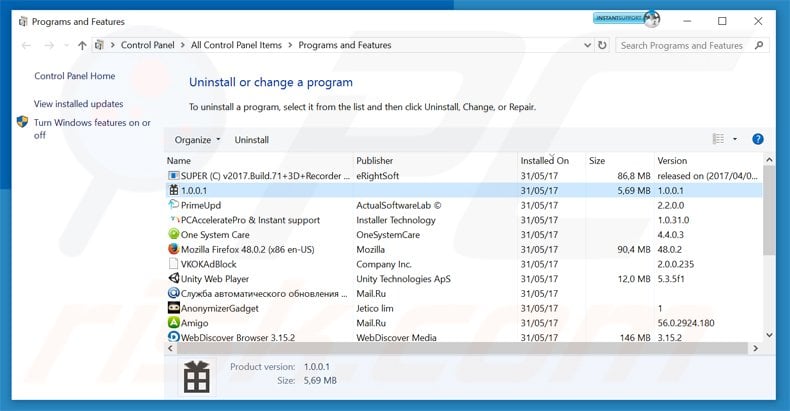Click the PrimeUpd program icon

point(173,205)
